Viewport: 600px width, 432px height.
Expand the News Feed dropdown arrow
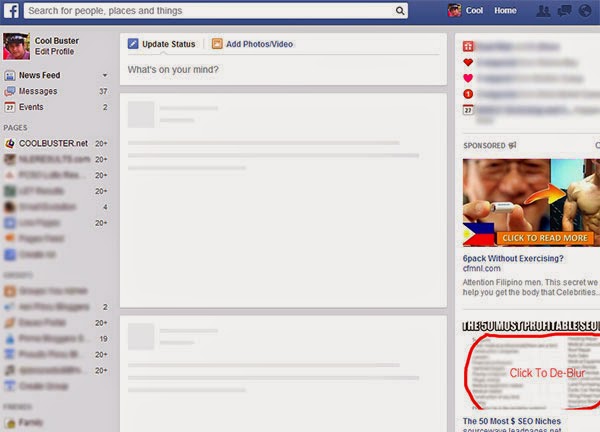click(105, 75)
